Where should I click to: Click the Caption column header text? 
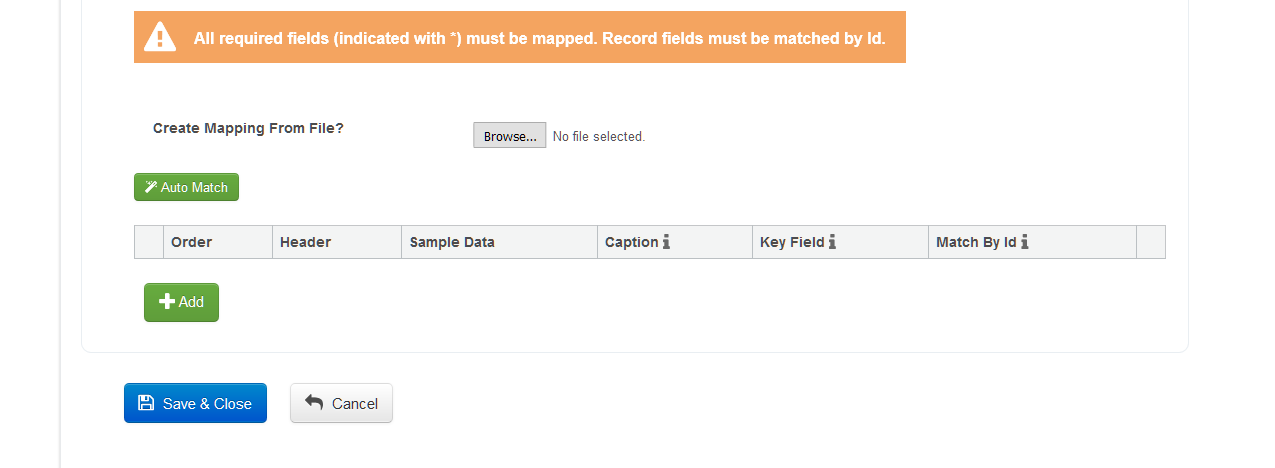tap(631, 242)
